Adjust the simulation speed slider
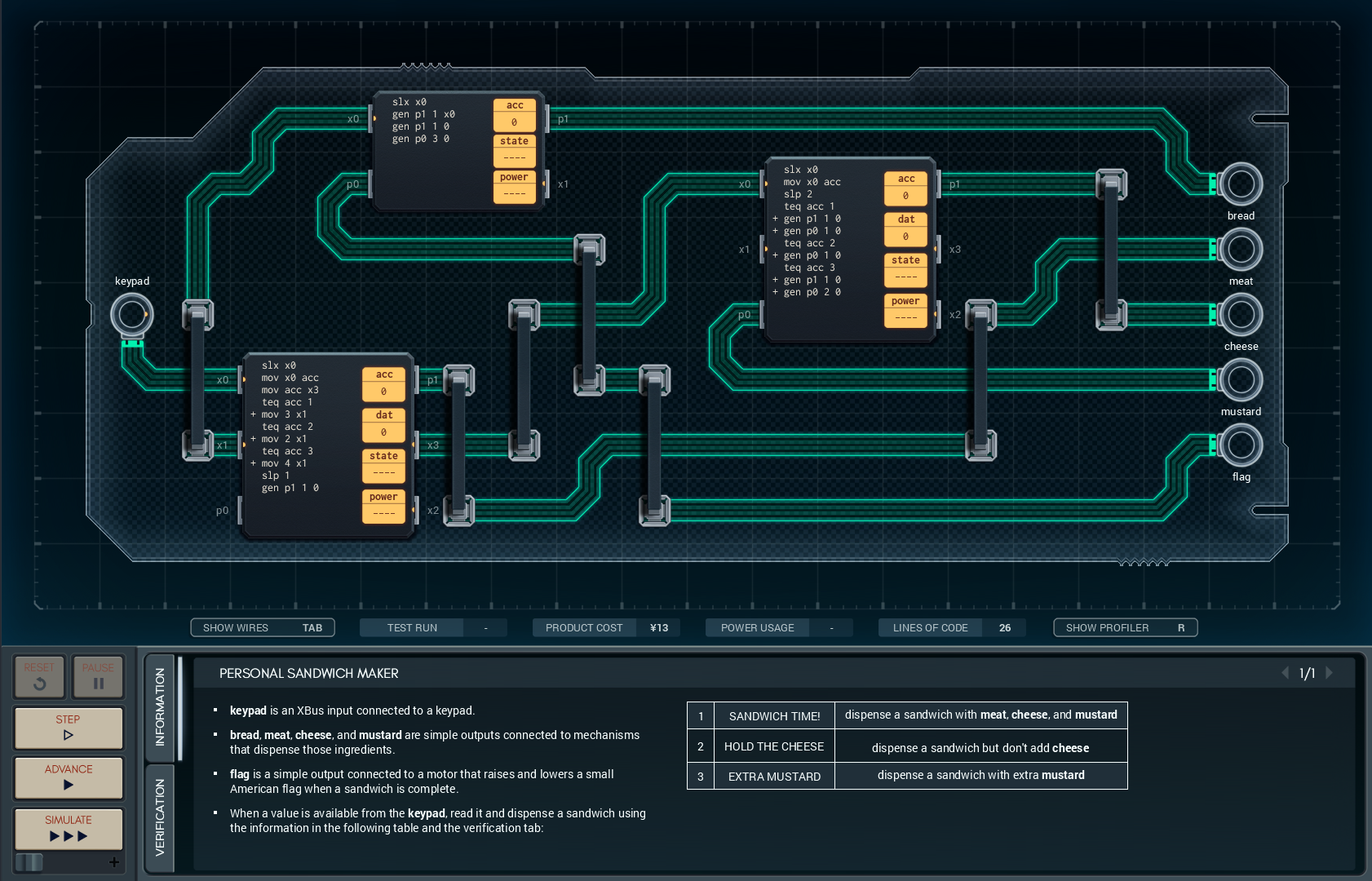This screenshot has width=1372, height=881. pyautogui.click(x=30, y=862)
